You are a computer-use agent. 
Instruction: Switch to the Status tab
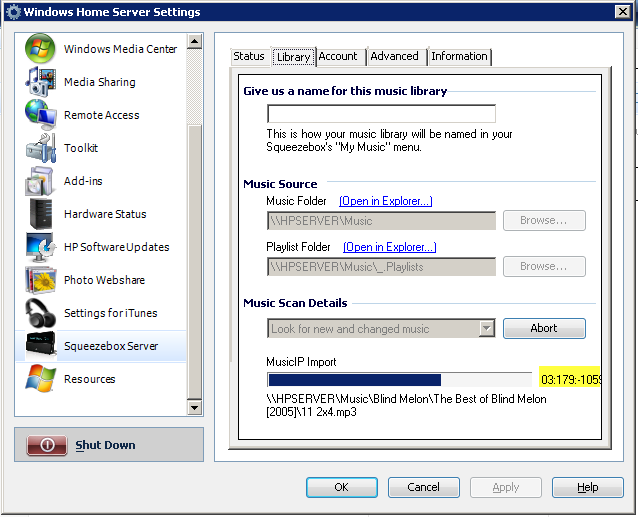pos(249,56)
